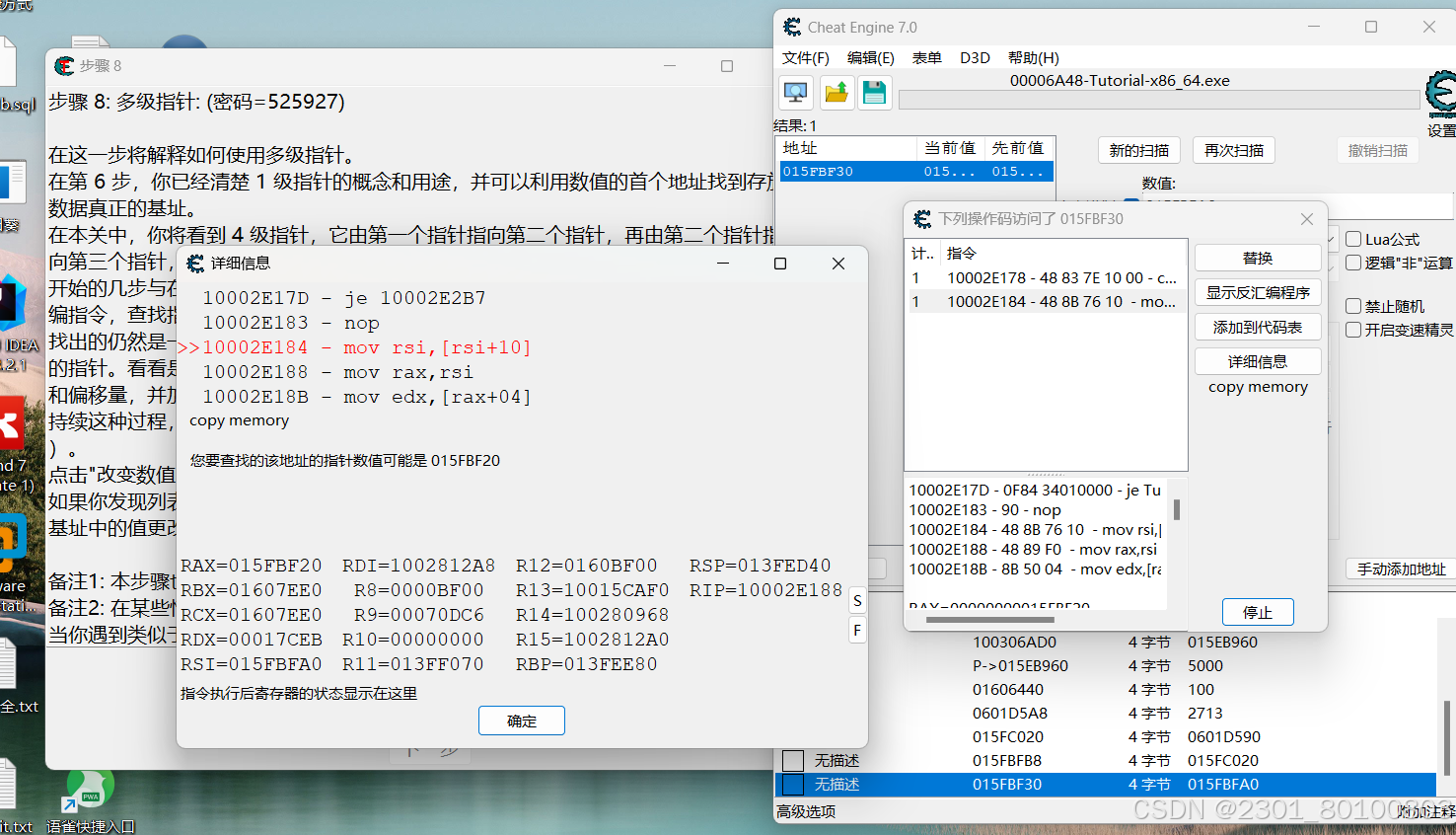
Task: Toggle the active checkbox for 015FBF30 row
Action: [x=793, y=785]
